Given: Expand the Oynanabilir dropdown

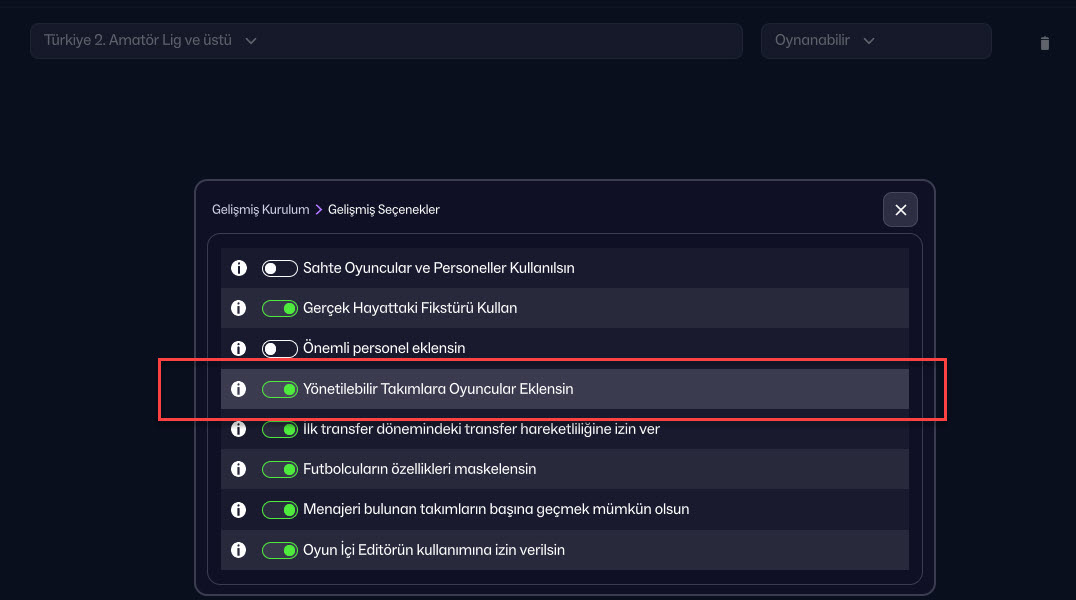Looking at the screenshot, I should (875, 41).
